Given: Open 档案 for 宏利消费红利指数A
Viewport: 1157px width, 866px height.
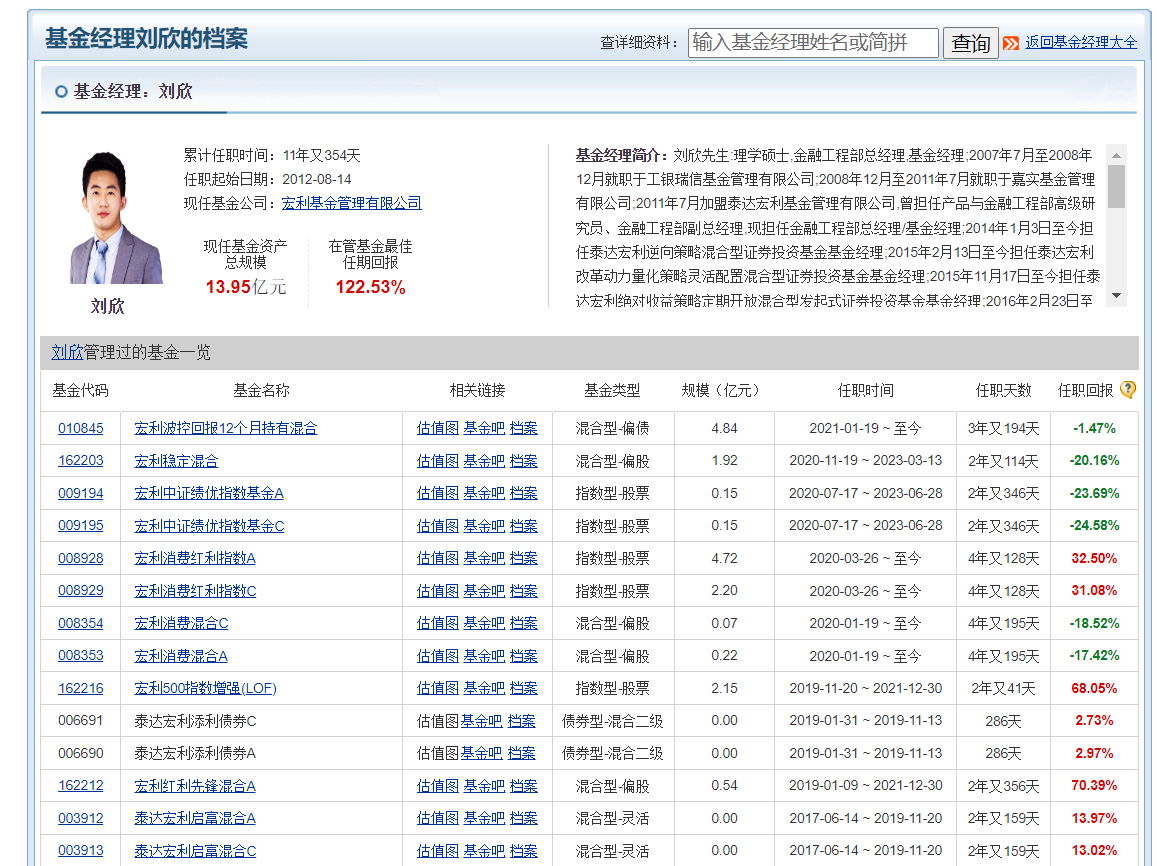Looking at the screenshot, I should [x=523, y=558].
